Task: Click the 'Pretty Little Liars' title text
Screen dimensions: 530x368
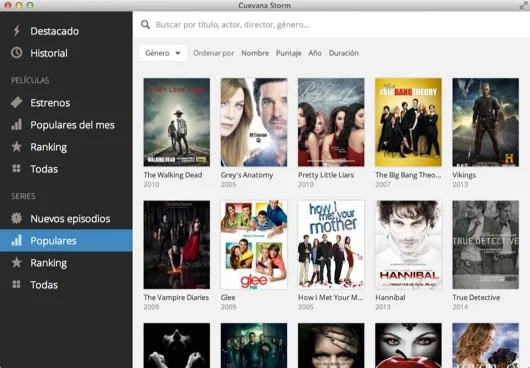Action: 326,175
